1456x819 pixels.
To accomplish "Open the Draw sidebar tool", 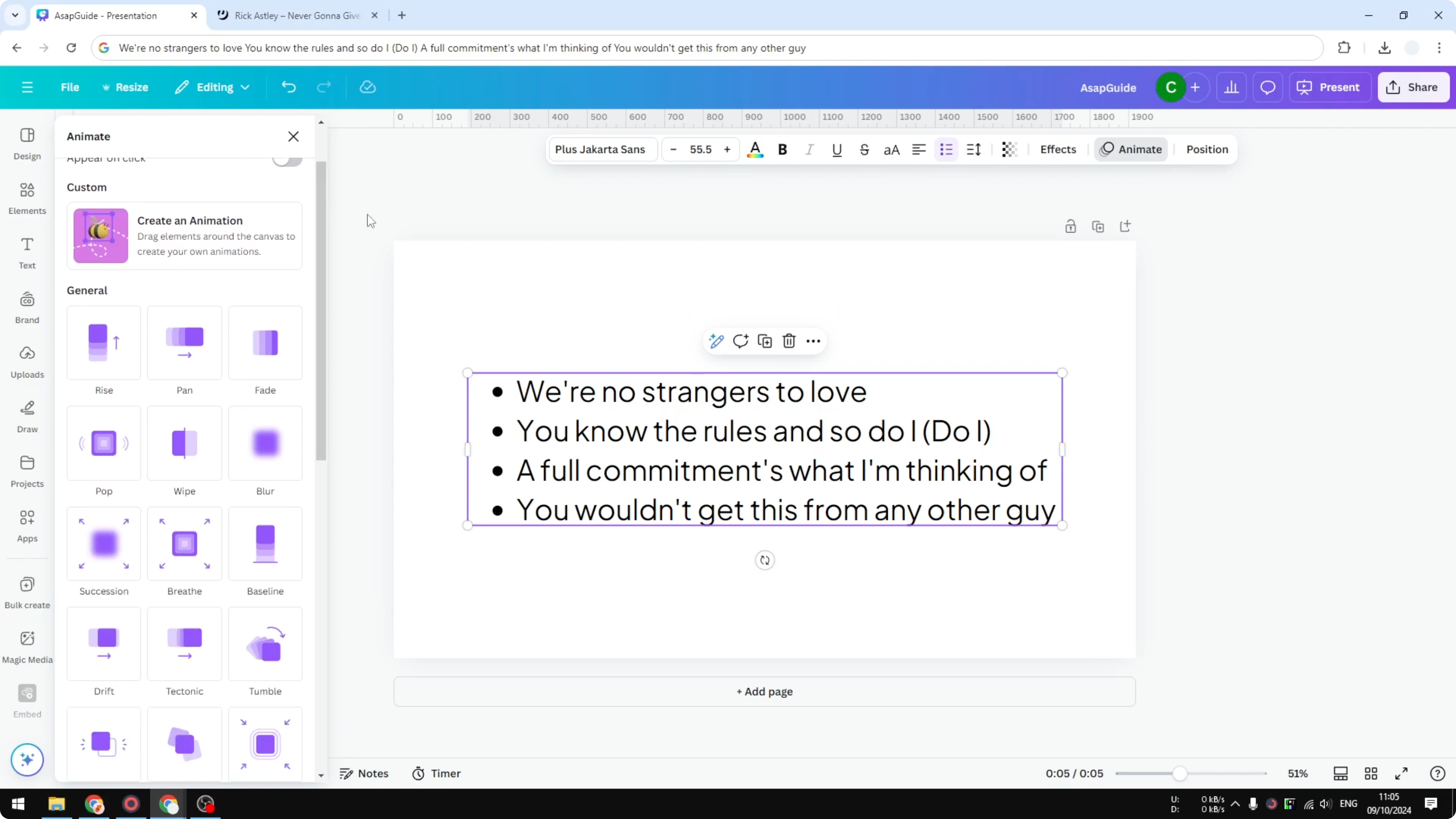I will pos(27,417).
